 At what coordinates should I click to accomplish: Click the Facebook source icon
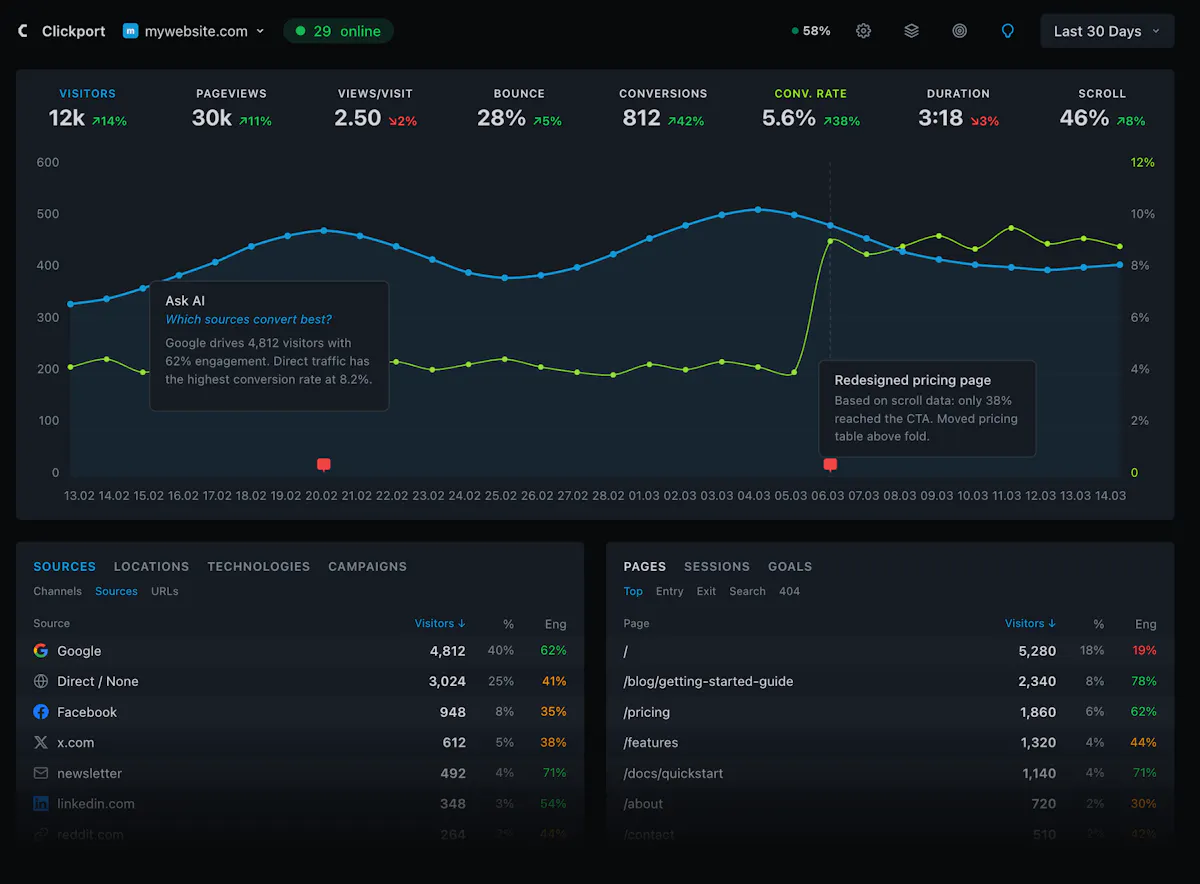click(x=41, y=712)
